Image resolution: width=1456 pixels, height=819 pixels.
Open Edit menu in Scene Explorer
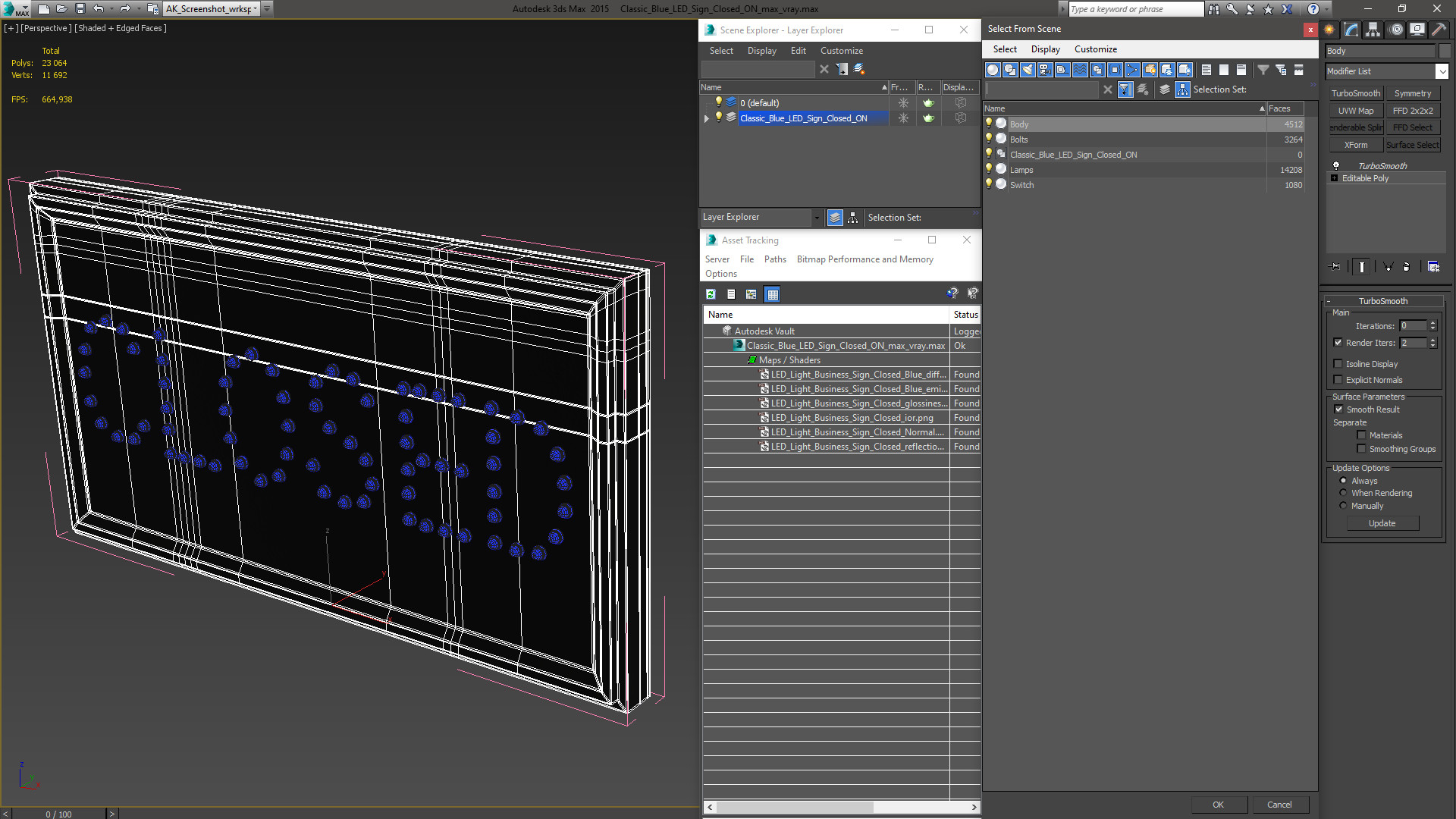[798, 51]
